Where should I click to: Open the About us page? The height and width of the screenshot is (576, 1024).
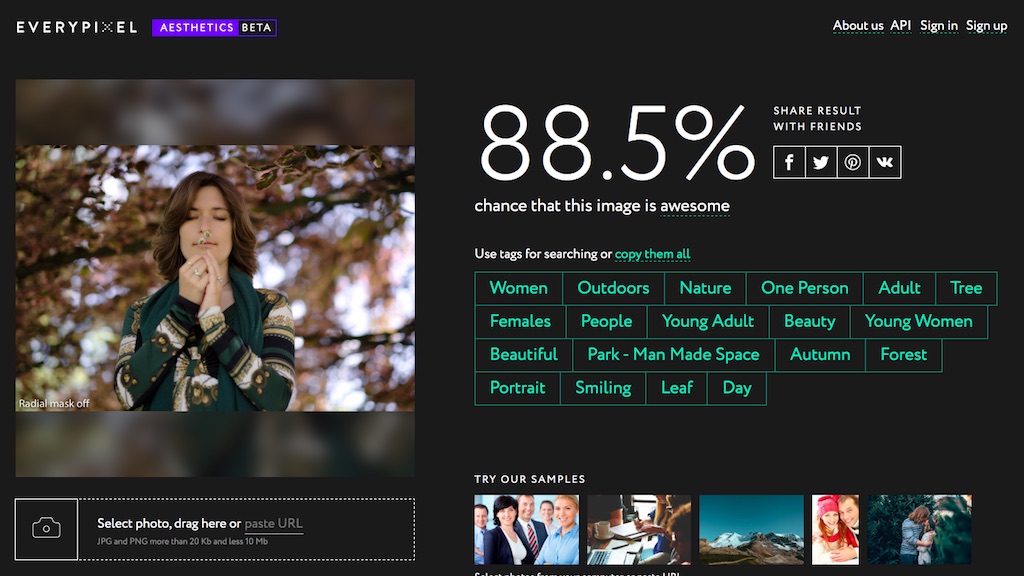click(857, 25)
